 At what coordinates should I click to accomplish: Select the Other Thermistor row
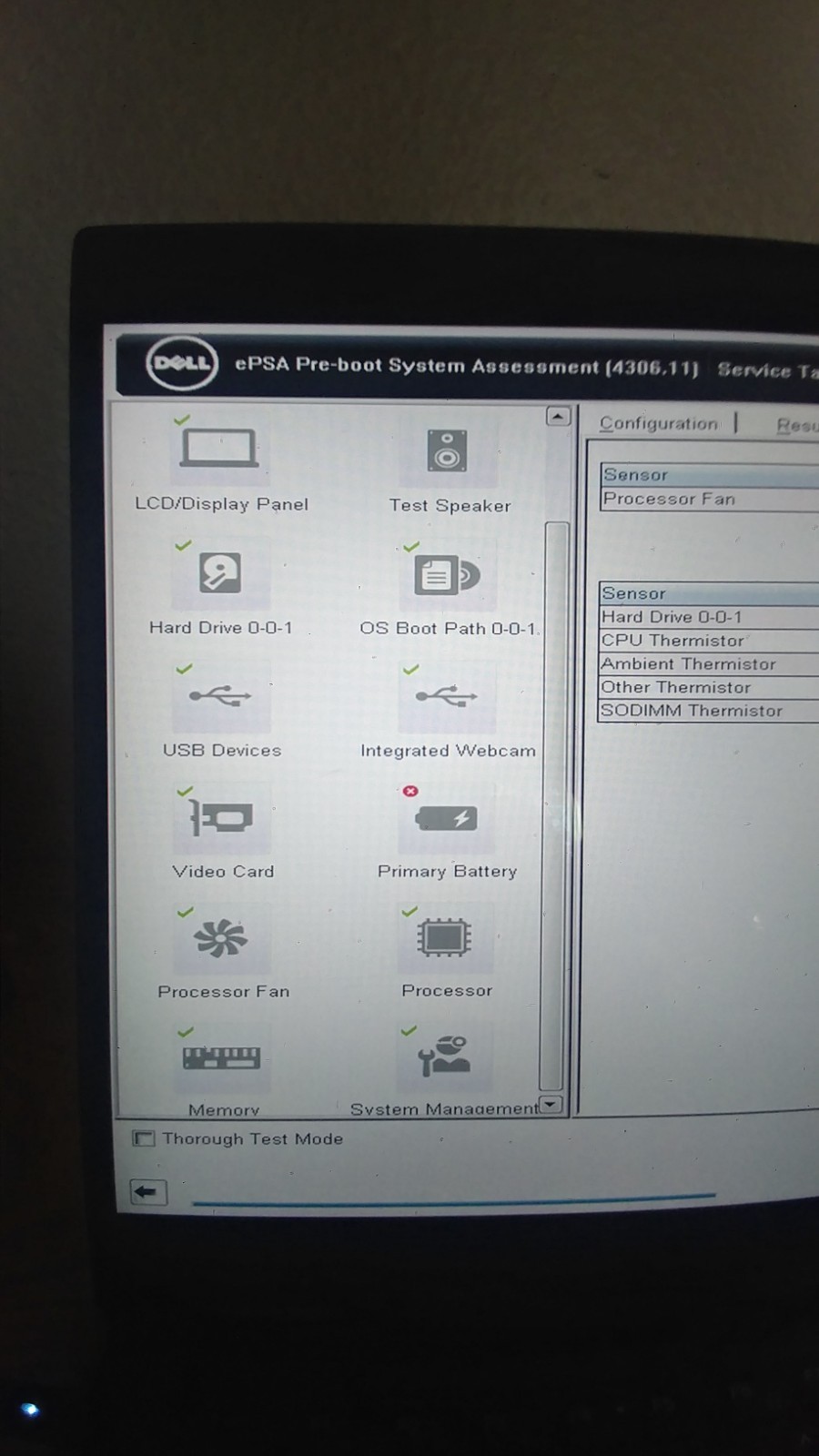click(709, 688)
